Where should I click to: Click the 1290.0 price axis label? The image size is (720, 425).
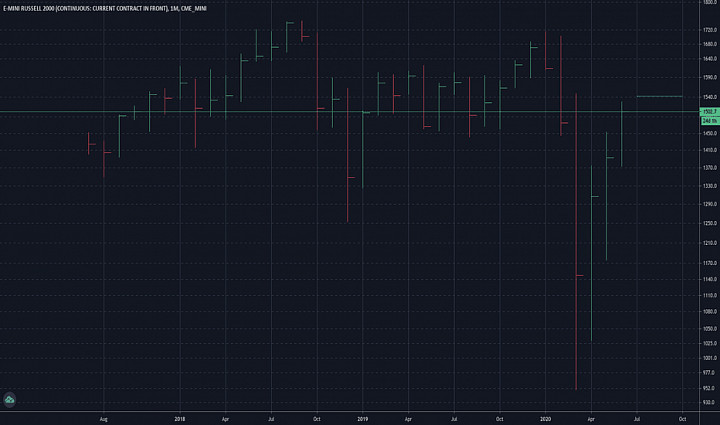click(x=709, y=204)
